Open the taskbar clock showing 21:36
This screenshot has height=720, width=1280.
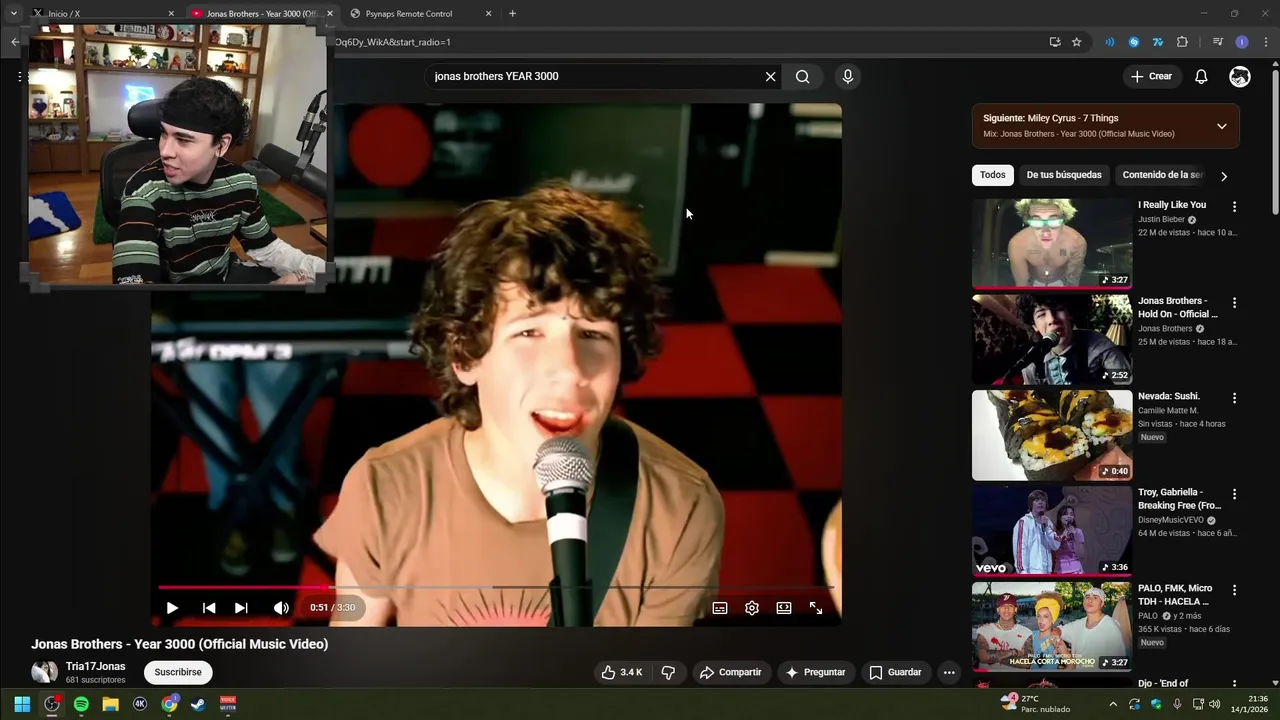point(1250,704)
